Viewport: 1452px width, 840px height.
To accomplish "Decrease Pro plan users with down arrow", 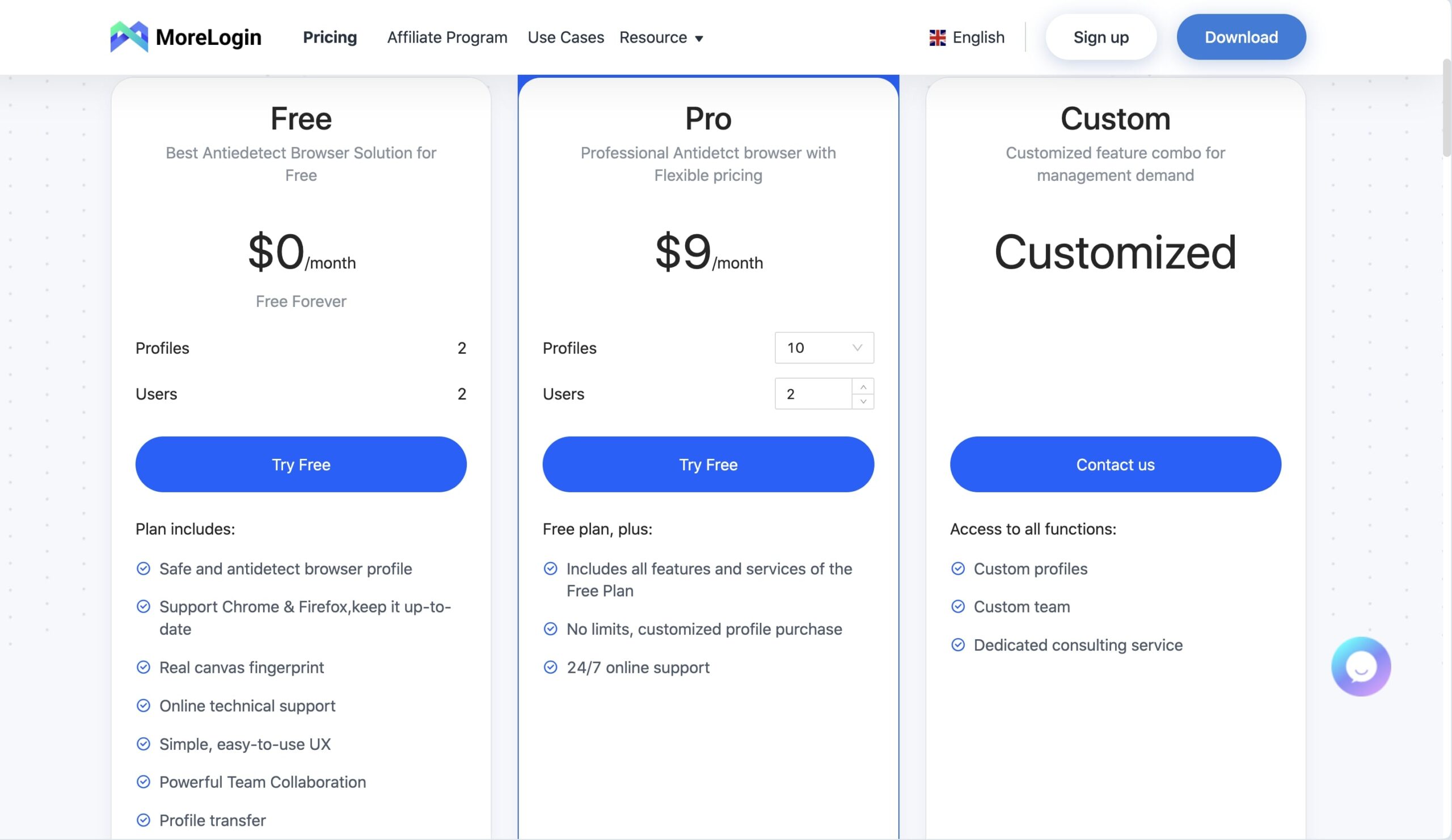I will tap(863, 402).
